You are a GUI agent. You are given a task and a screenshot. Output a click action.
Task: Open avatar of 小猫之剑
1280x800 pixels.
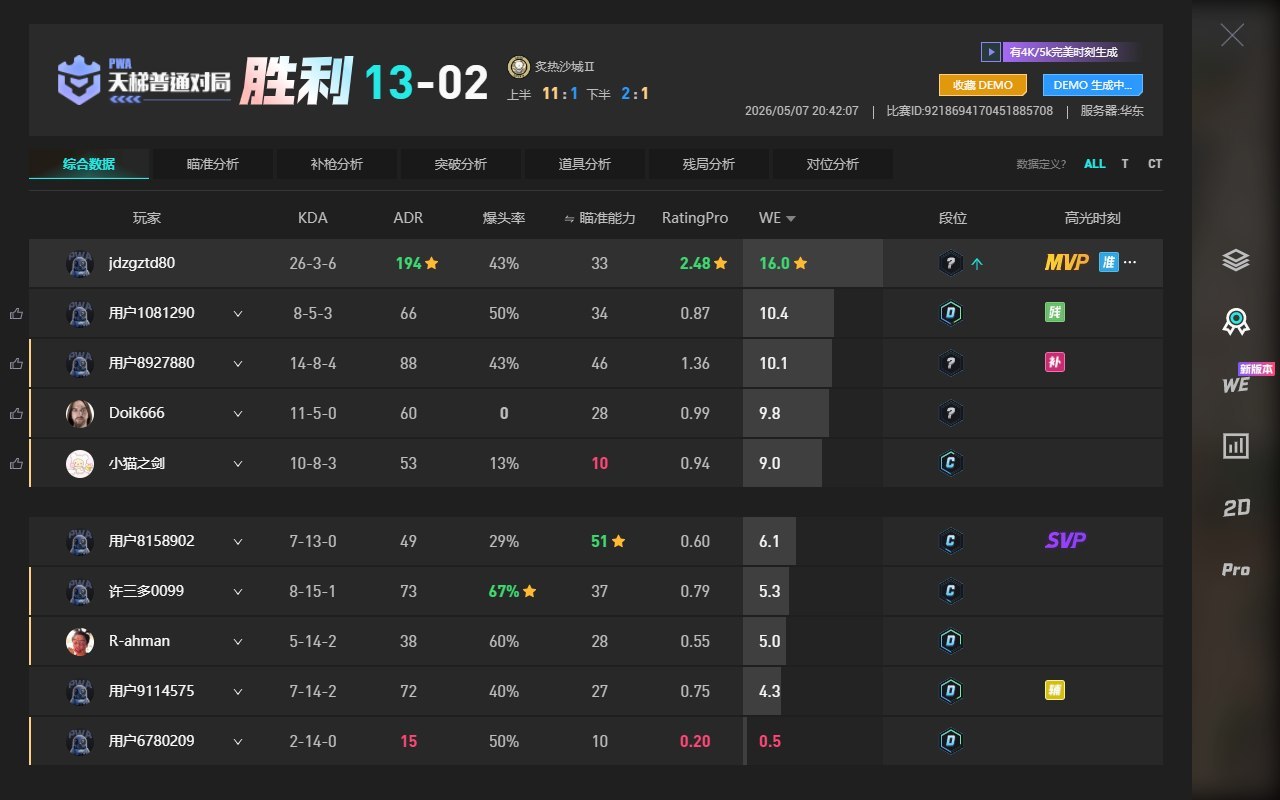click(x=80, y=463)
